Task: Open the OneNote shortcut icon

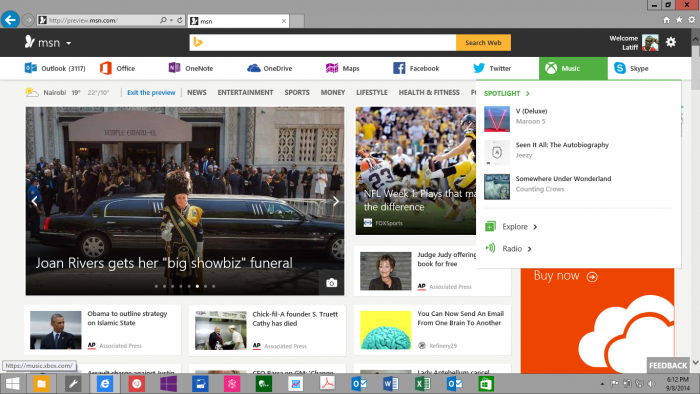Action: tap(174, 68)
